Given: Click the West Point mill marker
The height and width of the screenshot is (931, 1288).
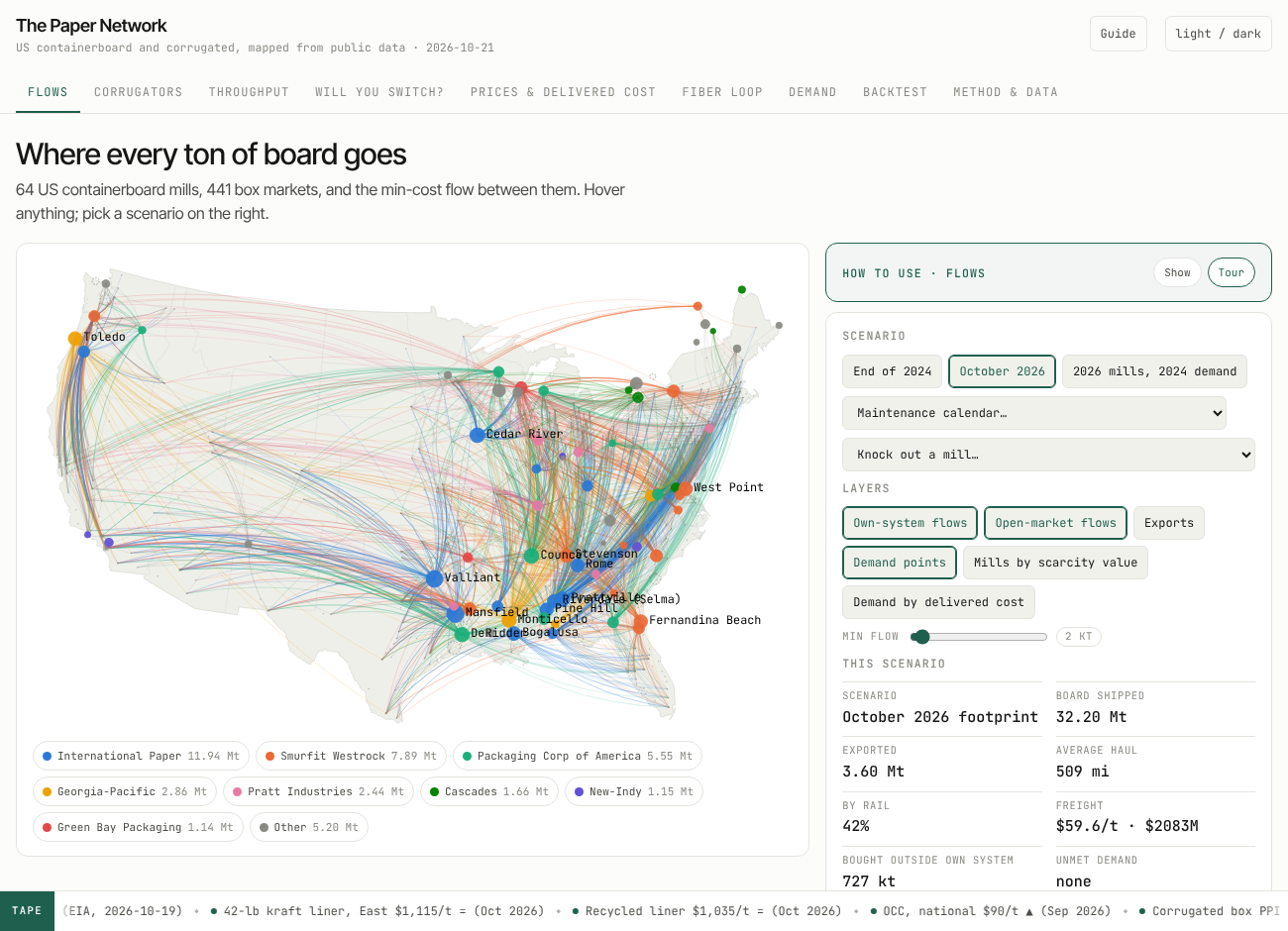Looking at the screenshot, I should click(685, 488).
